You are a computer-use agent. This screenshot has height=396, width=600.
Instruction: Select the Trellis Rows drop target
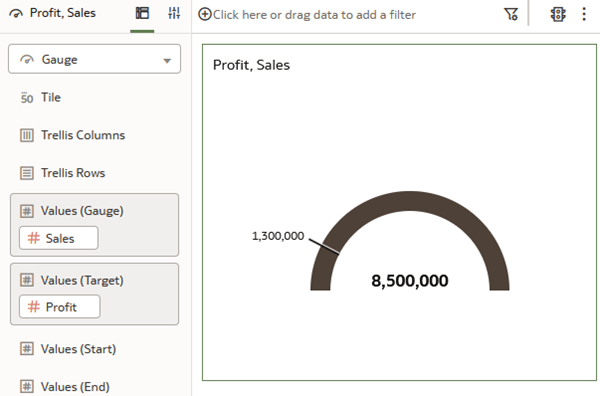click(73, 173)
